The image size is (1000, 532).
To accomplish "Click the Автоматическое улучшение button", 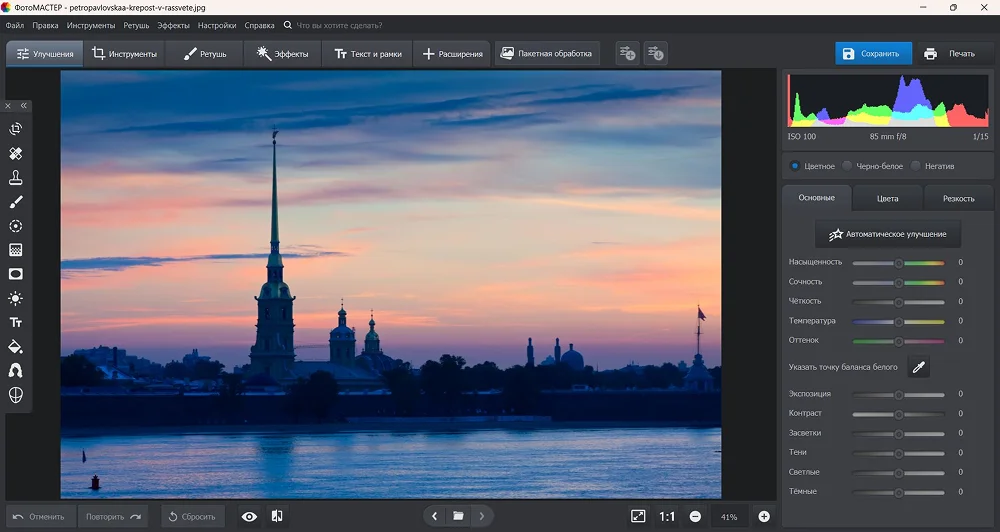I will [x=888, y=234].
